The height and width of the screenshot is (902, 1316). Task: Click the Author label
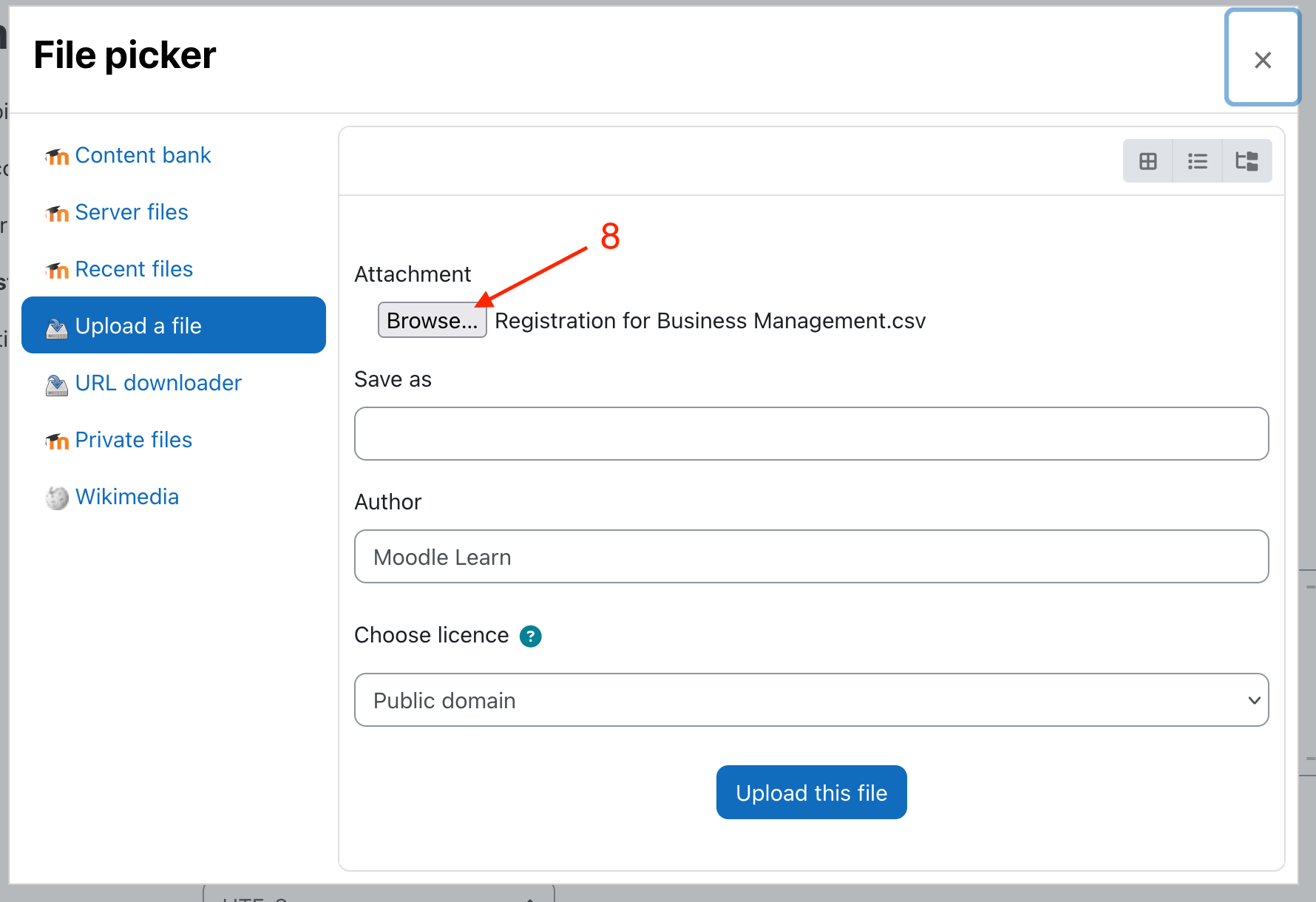point(388,502)
